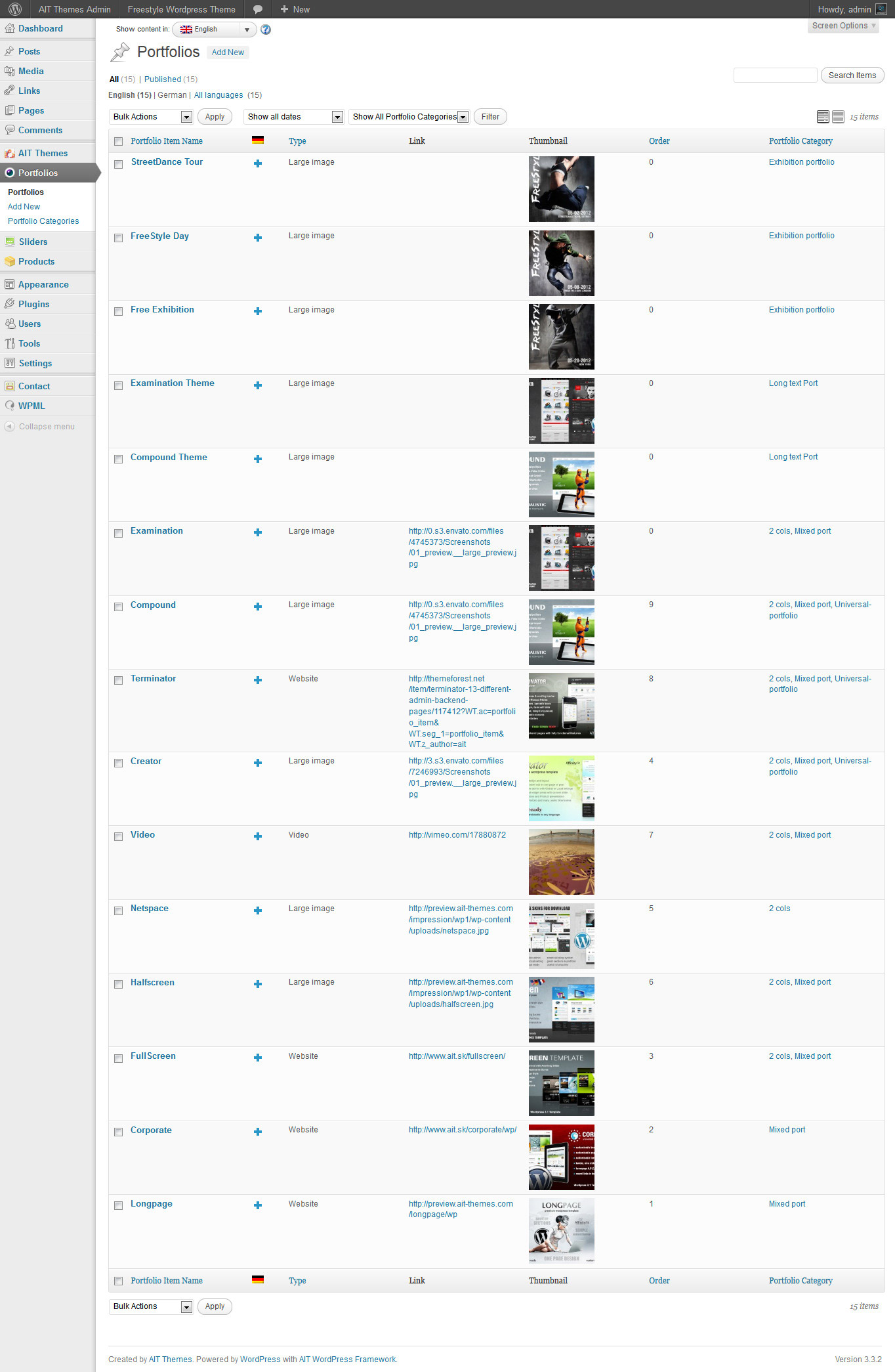This screenshot has height=1372, width=895.
Task: Open Appearance in the sidebar menu
Action: pyautogui.click(x=43, y=284)
